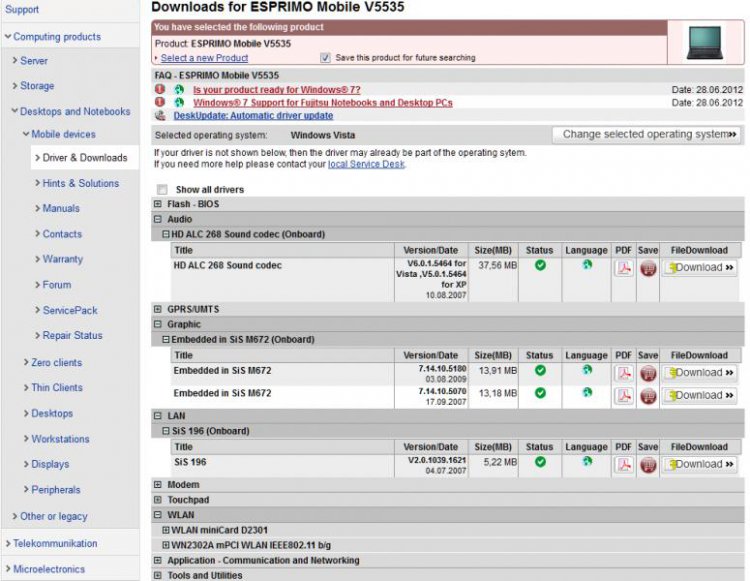Click language globe for SiS 196

(x=587, y=461)
